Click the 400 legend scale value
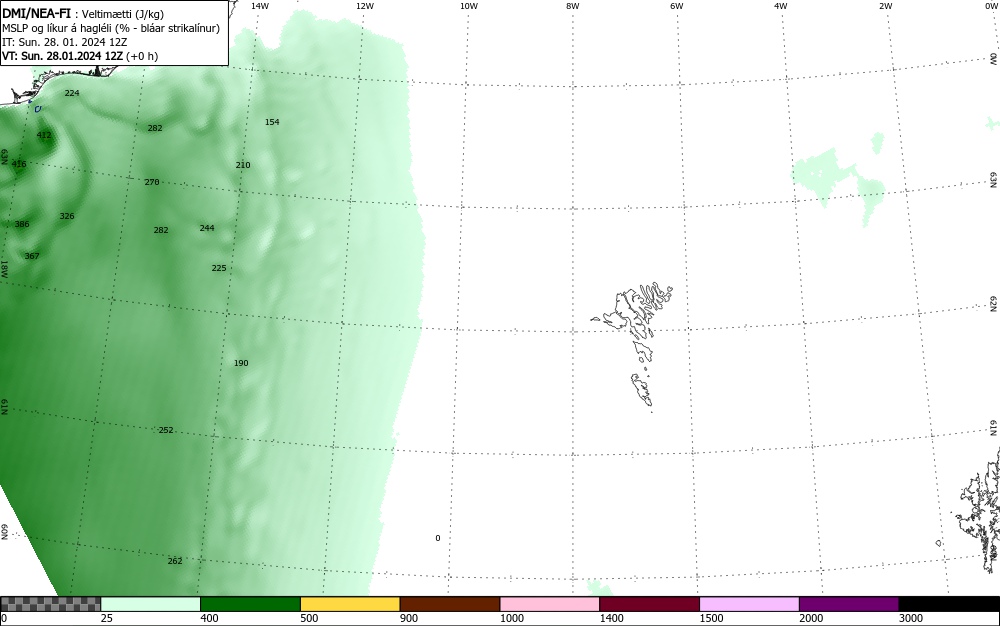Viewport: 1000px width, 626px height. 209,618
